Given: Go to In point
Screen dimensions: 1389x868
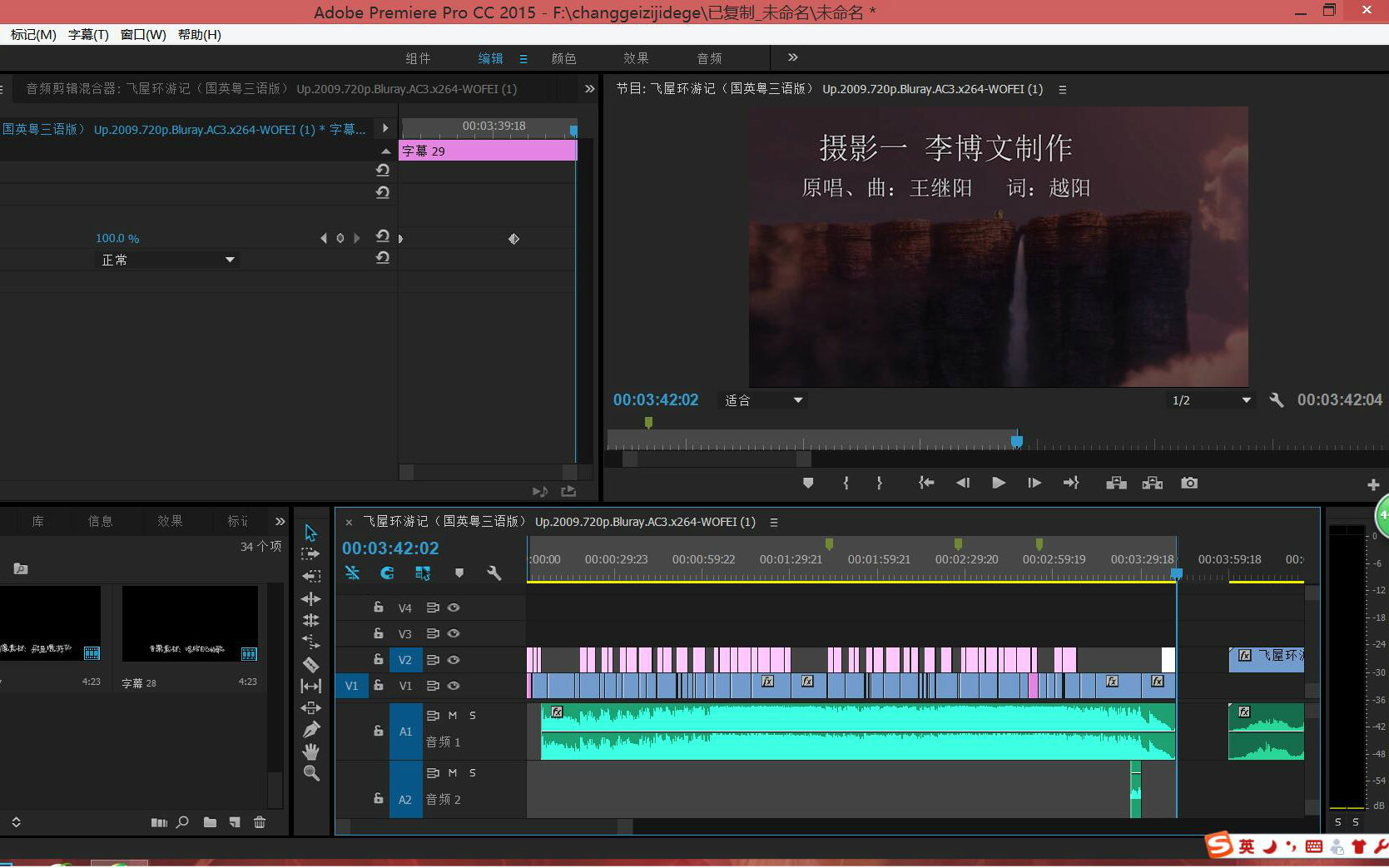Looking at the screenshot, I should 925,483.
